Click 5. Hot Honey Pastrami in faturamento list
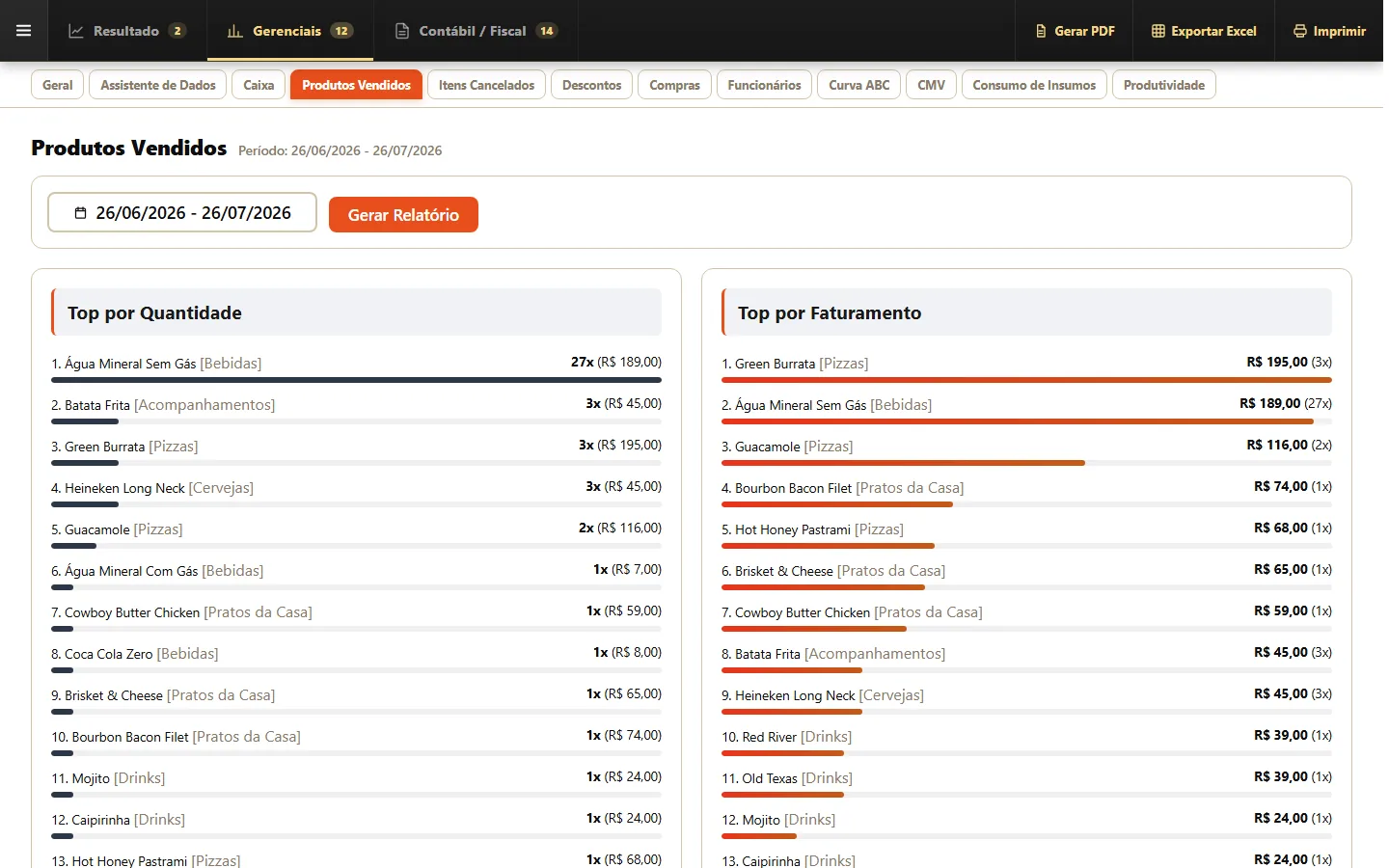1389x868 pixels. 812,529
